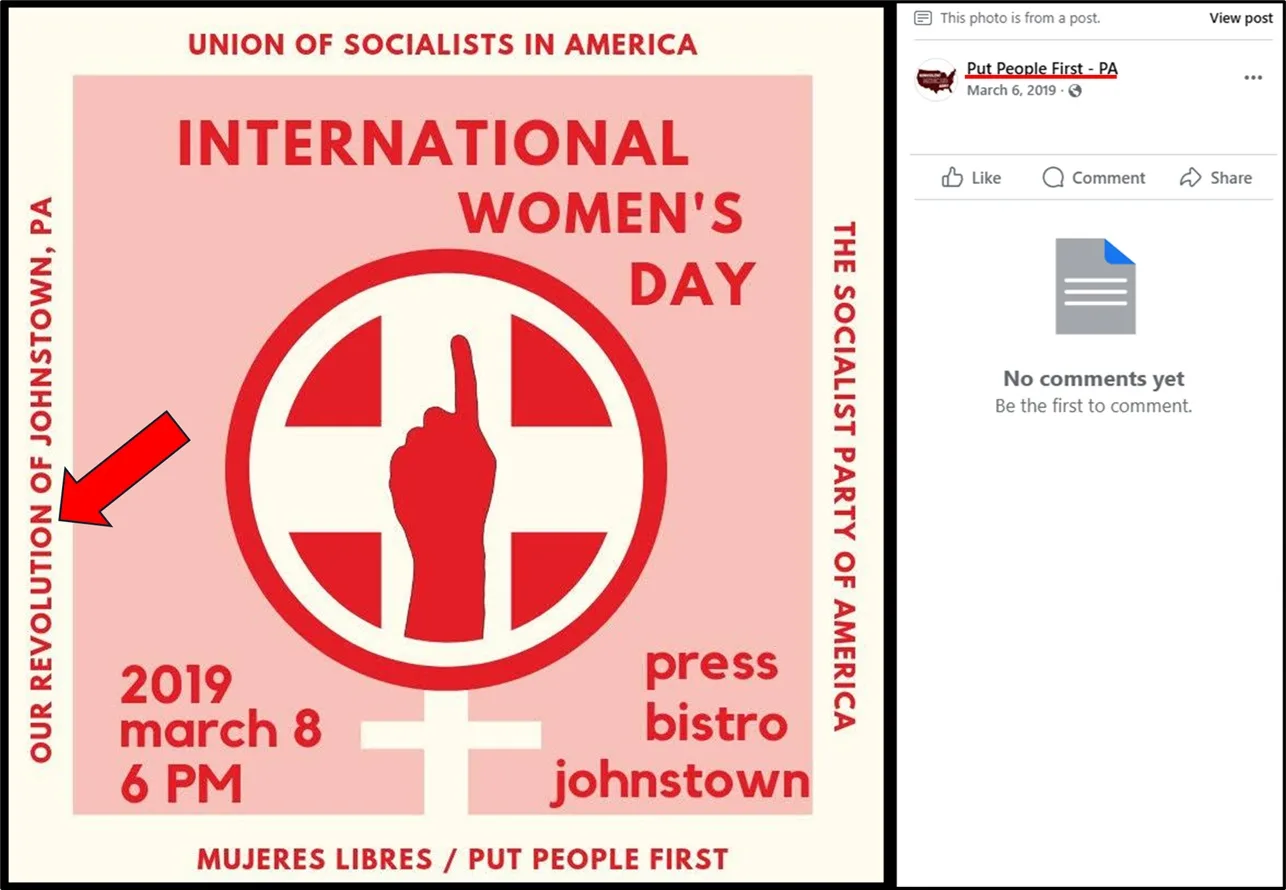Click the Share arrow icon

click(1190, 178)
